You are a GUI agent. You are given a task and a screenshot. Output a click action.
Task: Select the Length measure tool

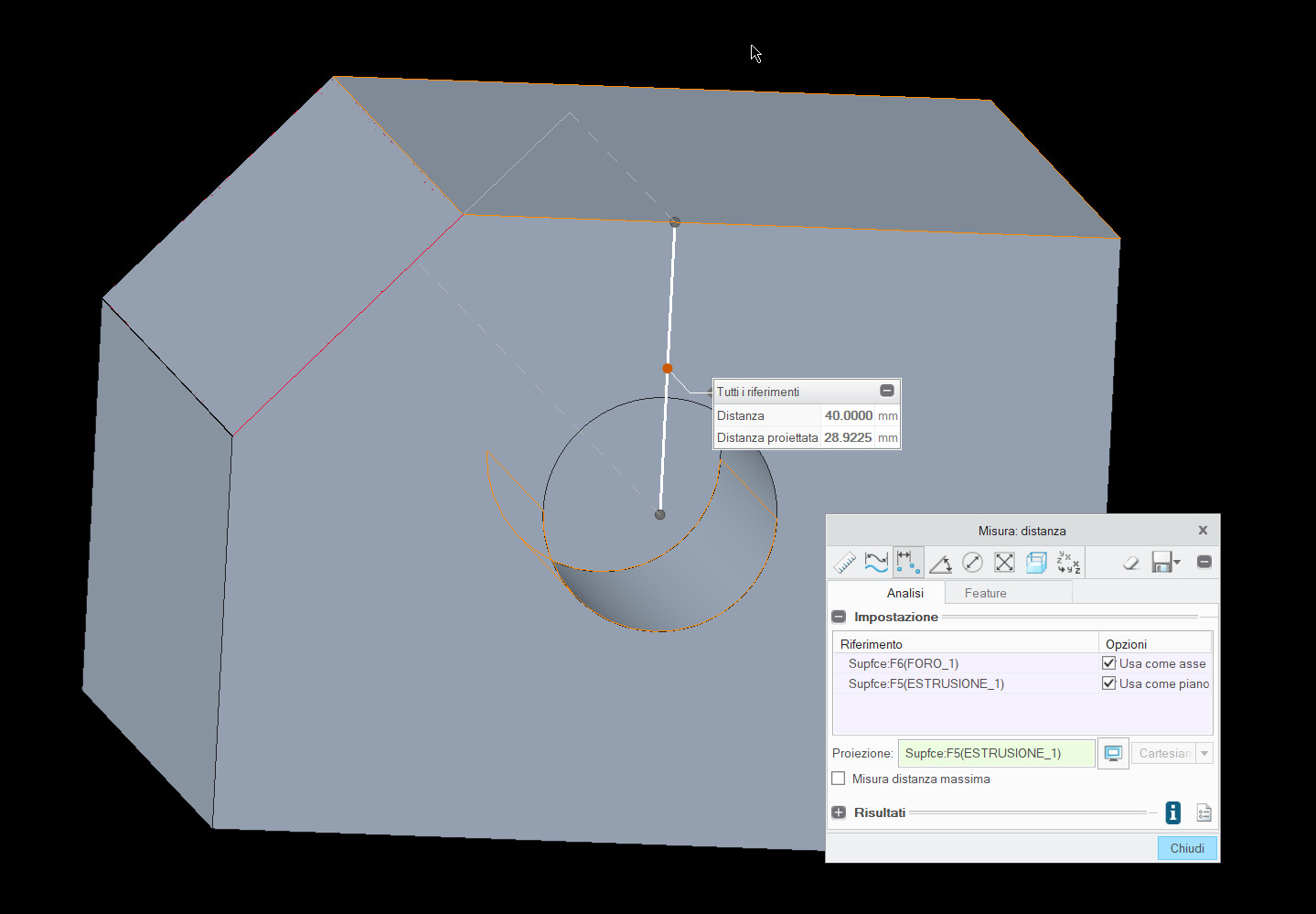(876, 563)
